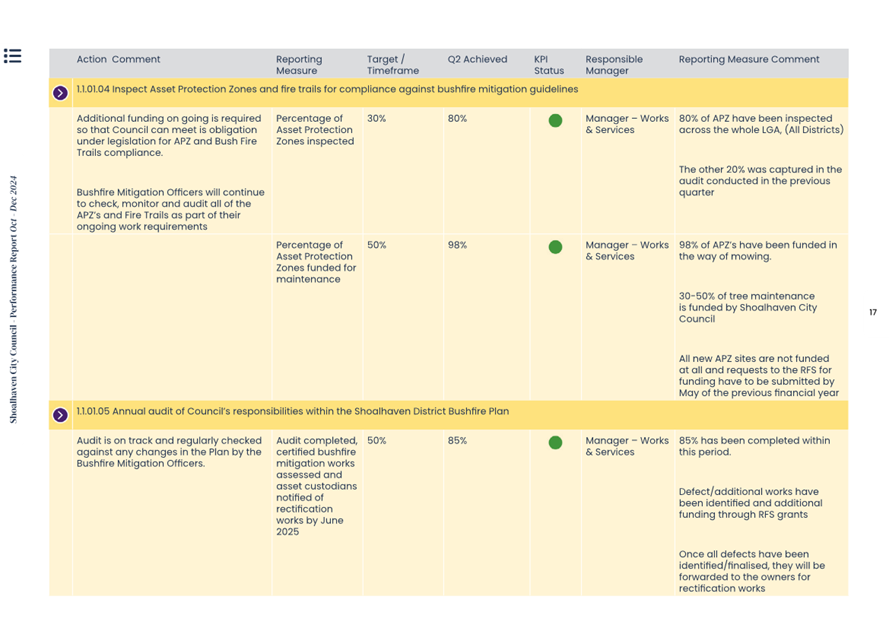Screen dimensions: 889x628
Task: Click the Responsible Manager column header
Action: 613,65
